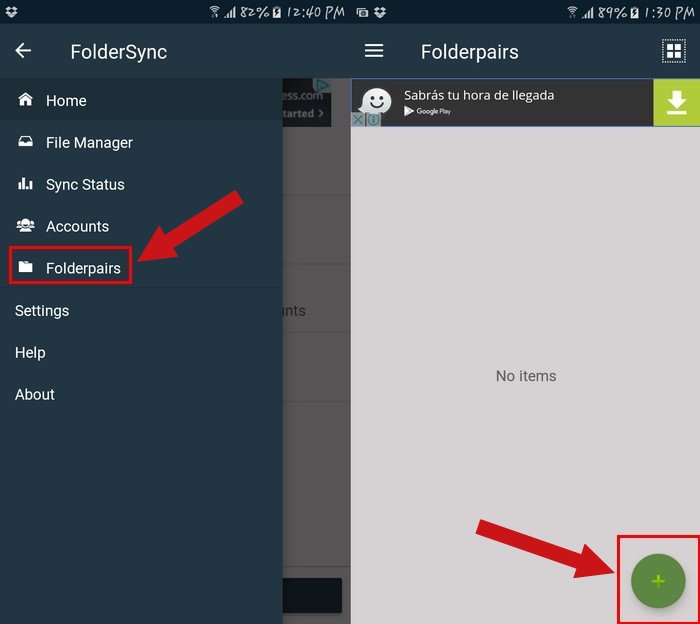Image resolution: width=700 pixels, height=624 pixels.
Task: Close the ad with the X icon
Action: click(358, 120)
